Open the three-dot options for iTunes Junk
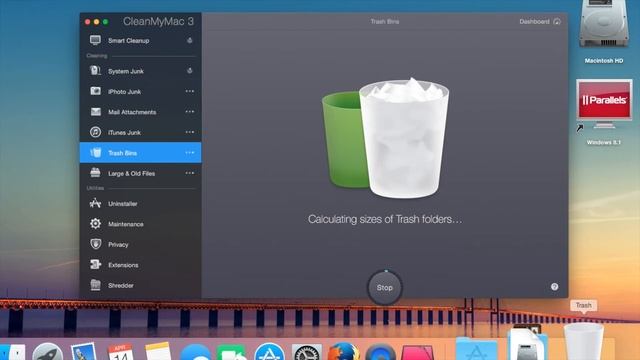The height and width of the screenshot is (360, 640). (190, 132)
